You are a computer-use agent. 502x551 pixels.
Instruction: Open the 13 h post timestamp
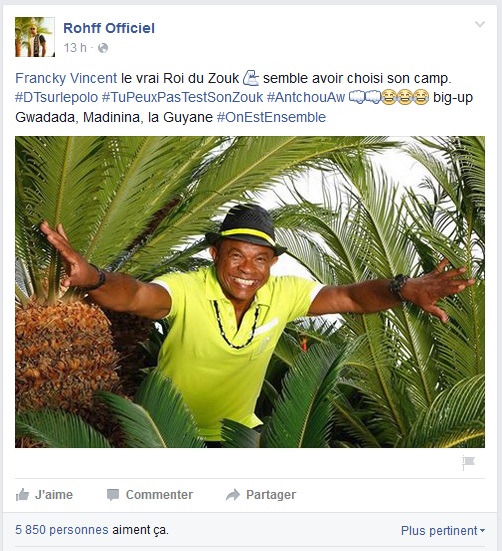click(x=75, y=48)
